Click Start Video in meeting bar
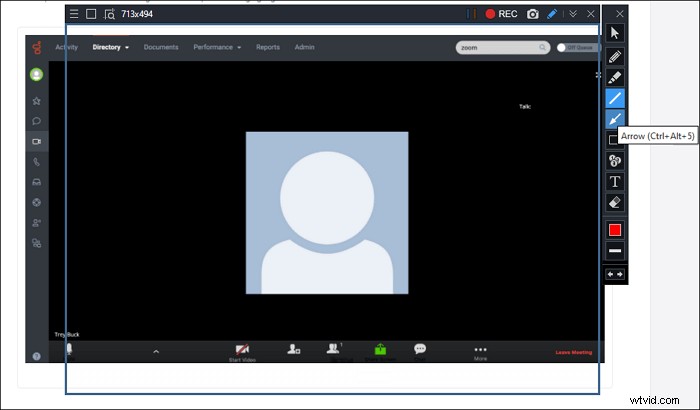 (243, 351)
